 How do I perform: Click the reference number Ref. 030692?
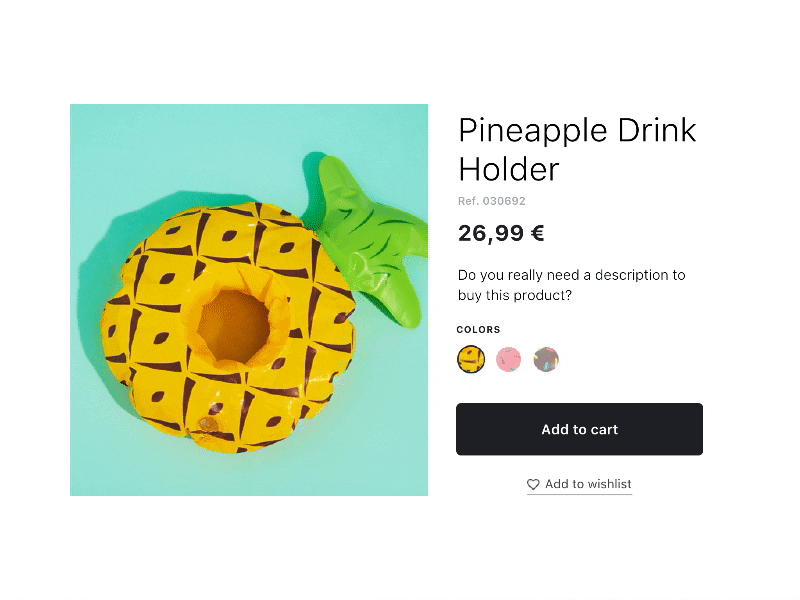490,201
